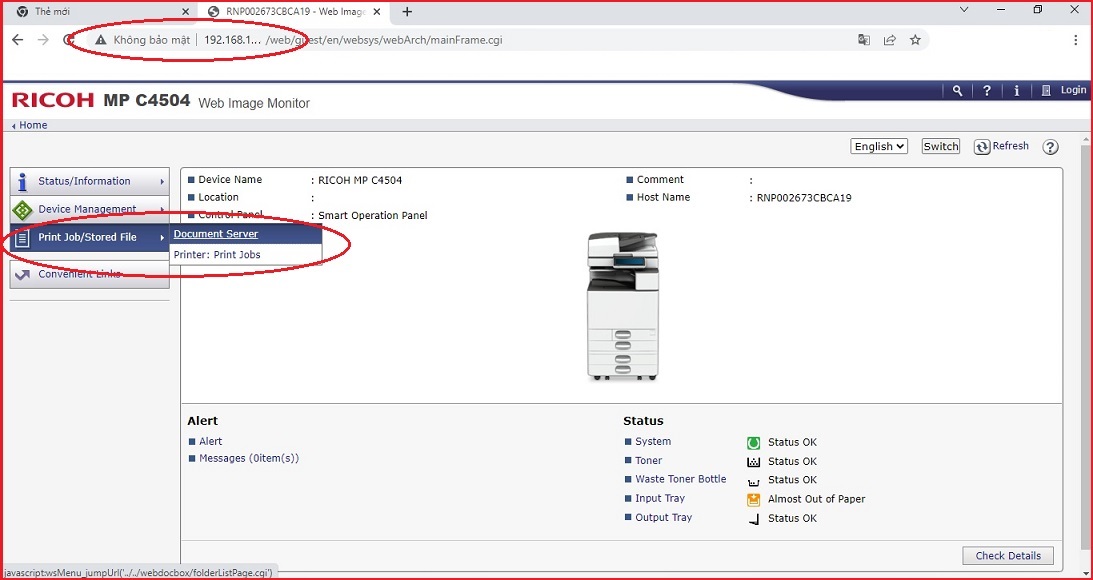
Task: Click 'Smart Operation Panel' text
Action: coord(373,216)
